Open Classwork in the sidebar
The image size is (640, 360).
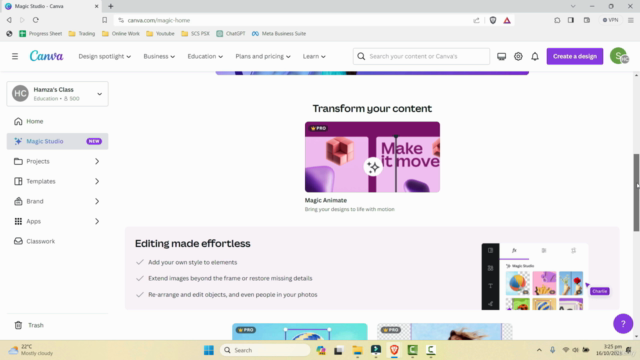pyautogui.click(x=58, y=241)
